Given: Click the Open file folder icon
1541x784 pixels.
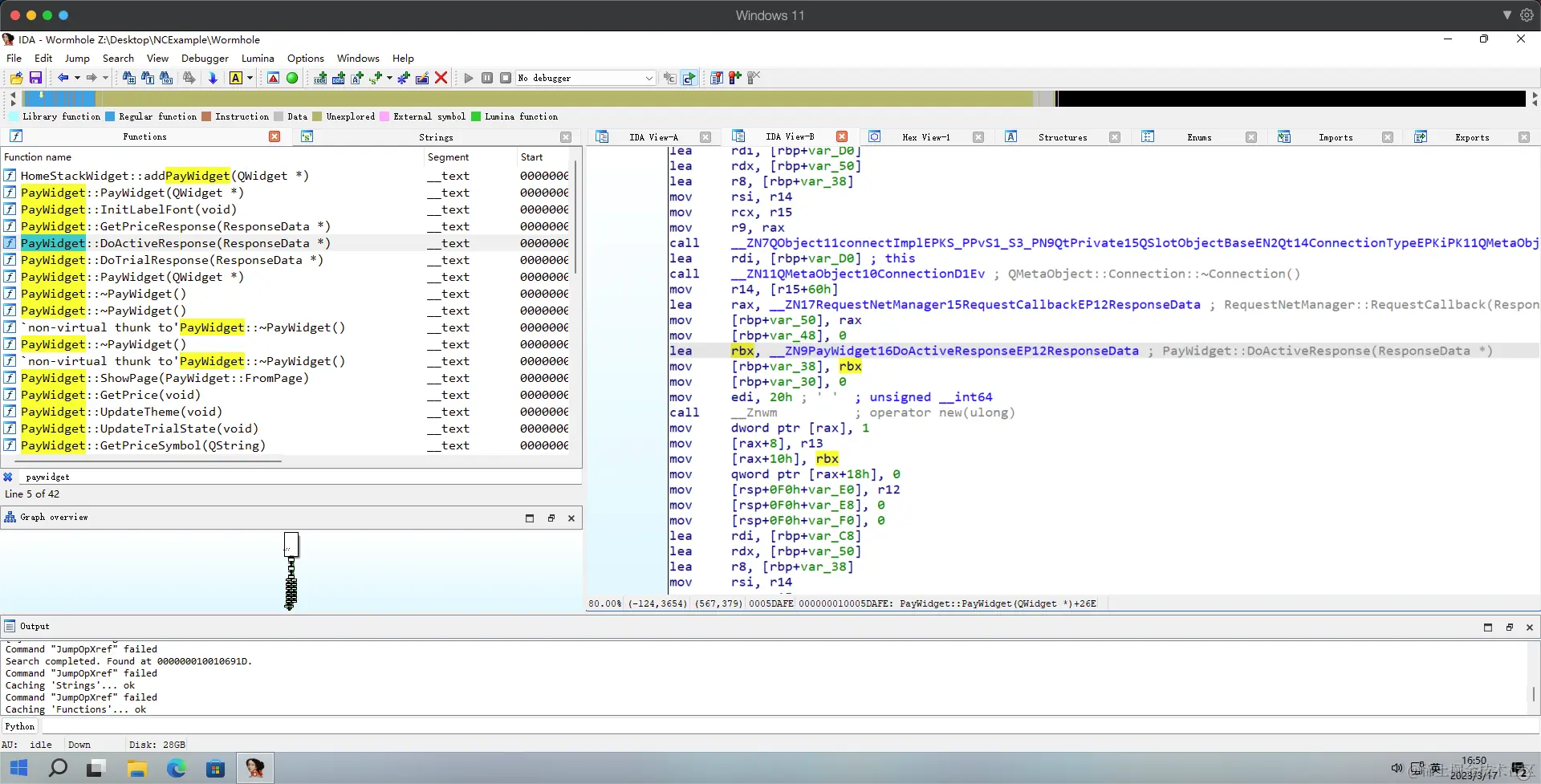Looking at the screenshot, I should pyautogui.click(x=16, y=78).
